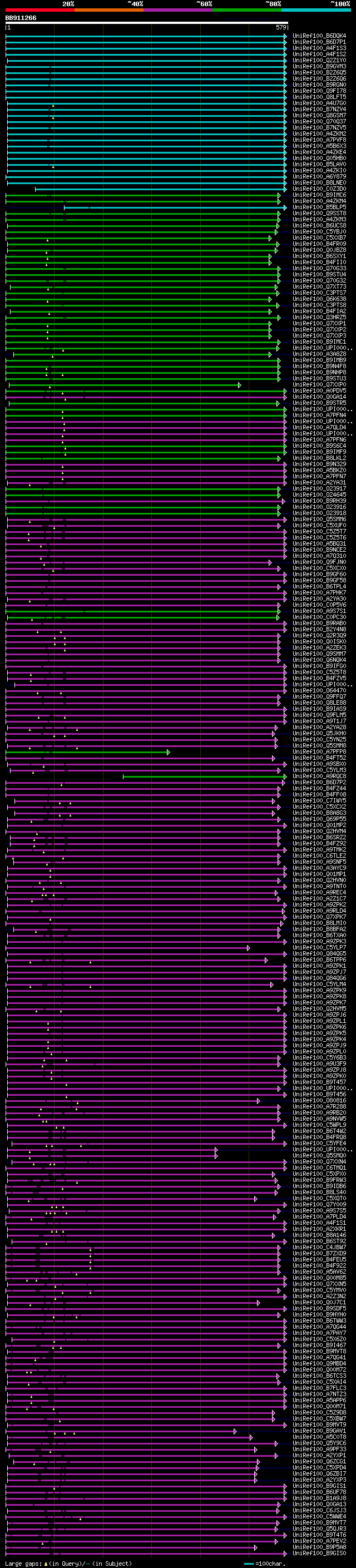
Task: Select hit label UniRef100_C0Z3D0
Action: pos(319,189)
